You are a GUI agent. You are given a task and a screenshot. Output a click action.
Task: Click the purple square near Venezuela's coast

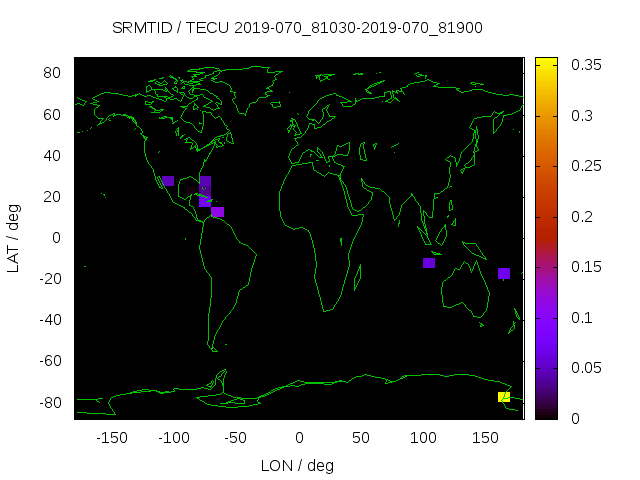218,212
